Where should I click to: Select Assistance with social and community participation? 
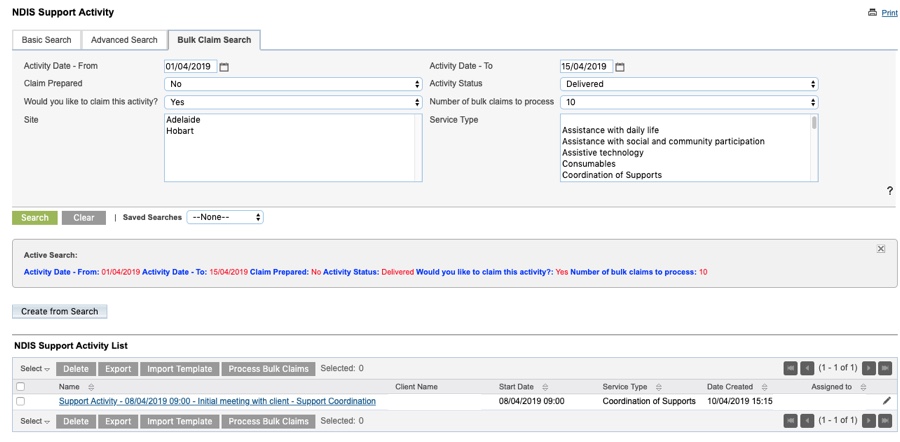pos(664,141)
